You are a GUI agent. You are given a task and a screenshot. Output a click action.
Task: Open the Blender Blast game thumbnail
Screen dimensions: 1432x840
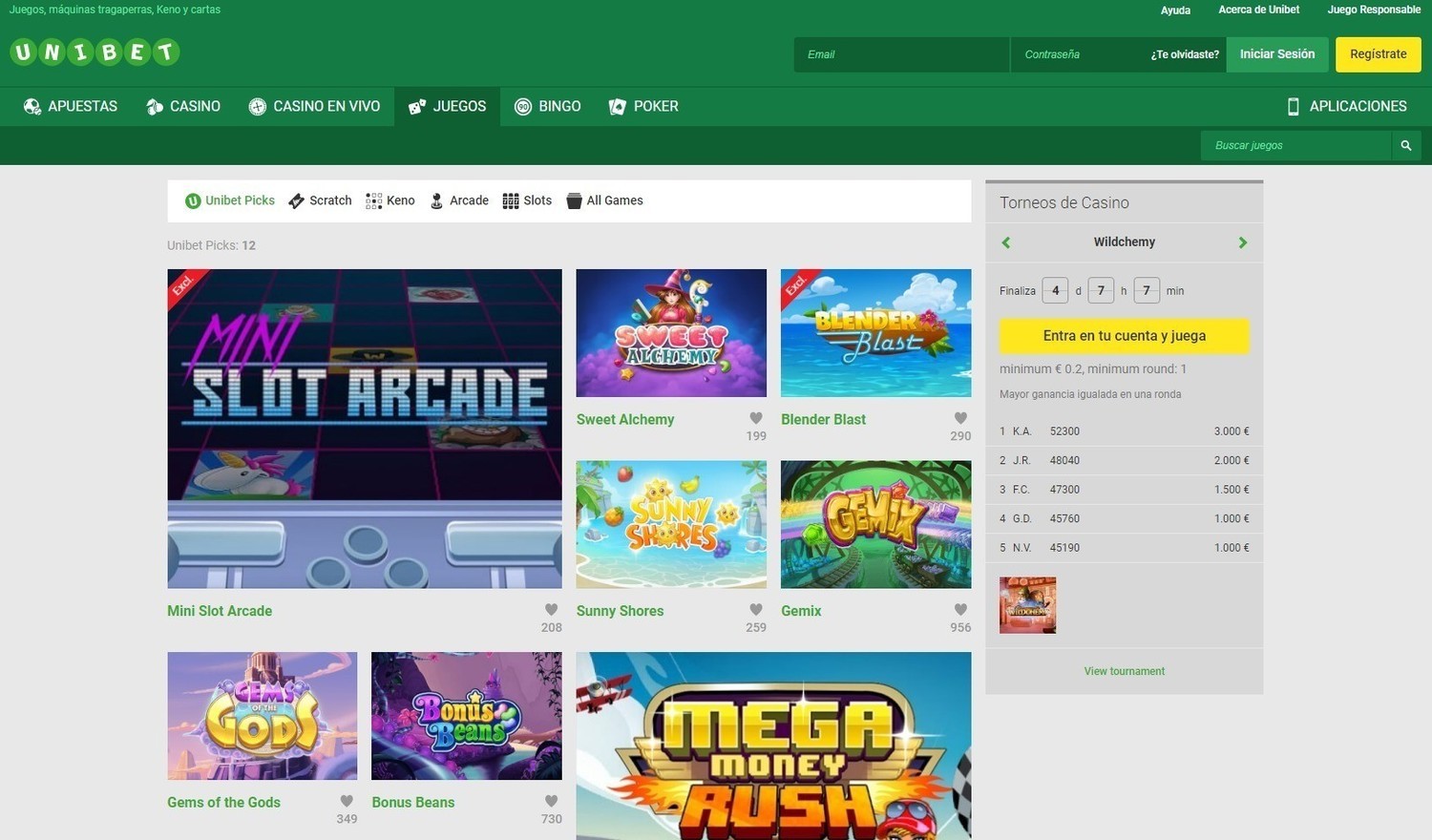[874, 332]
